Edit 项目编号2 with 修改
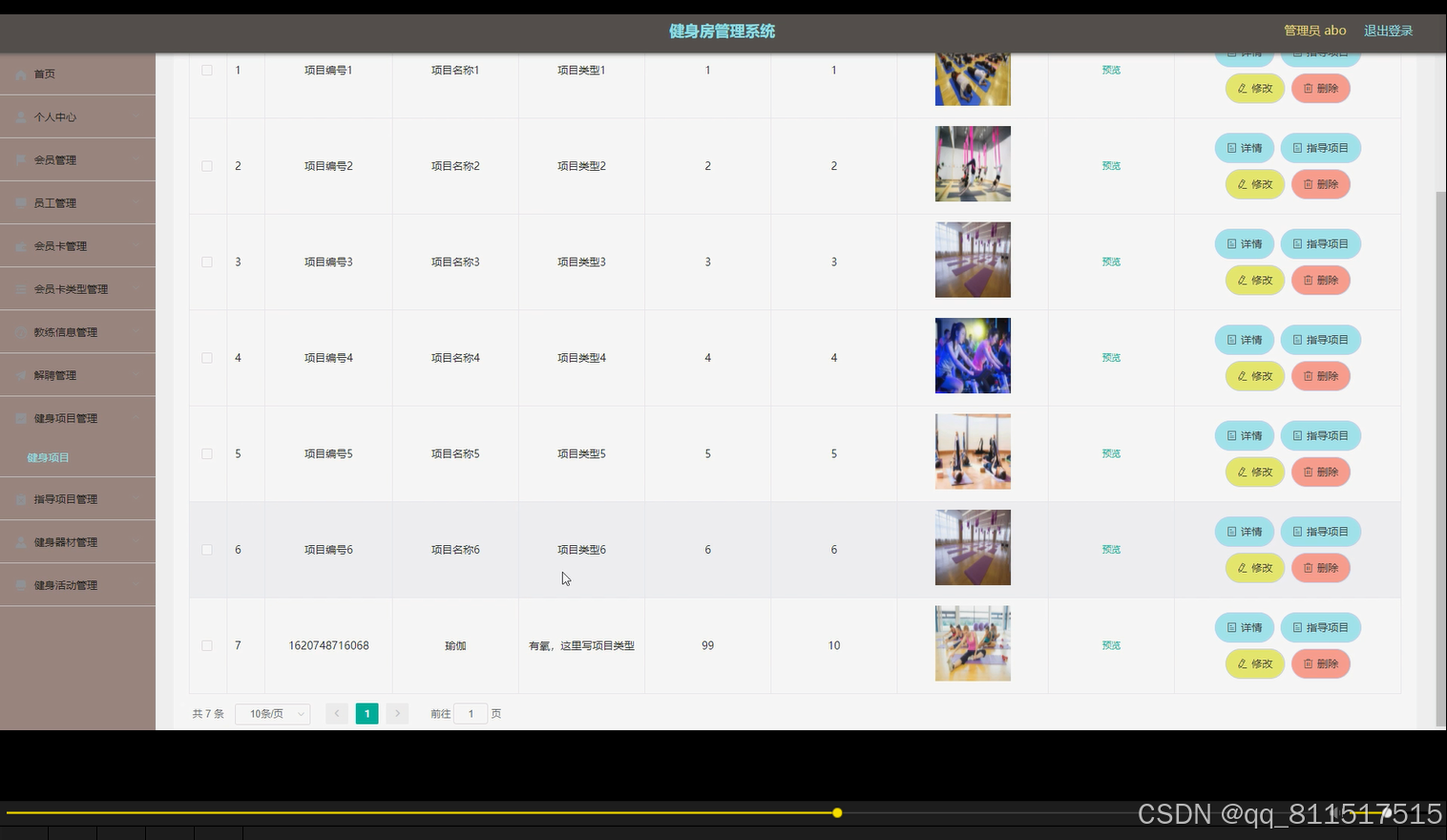The image size is (1447, 840). (x=1255, y=184)
